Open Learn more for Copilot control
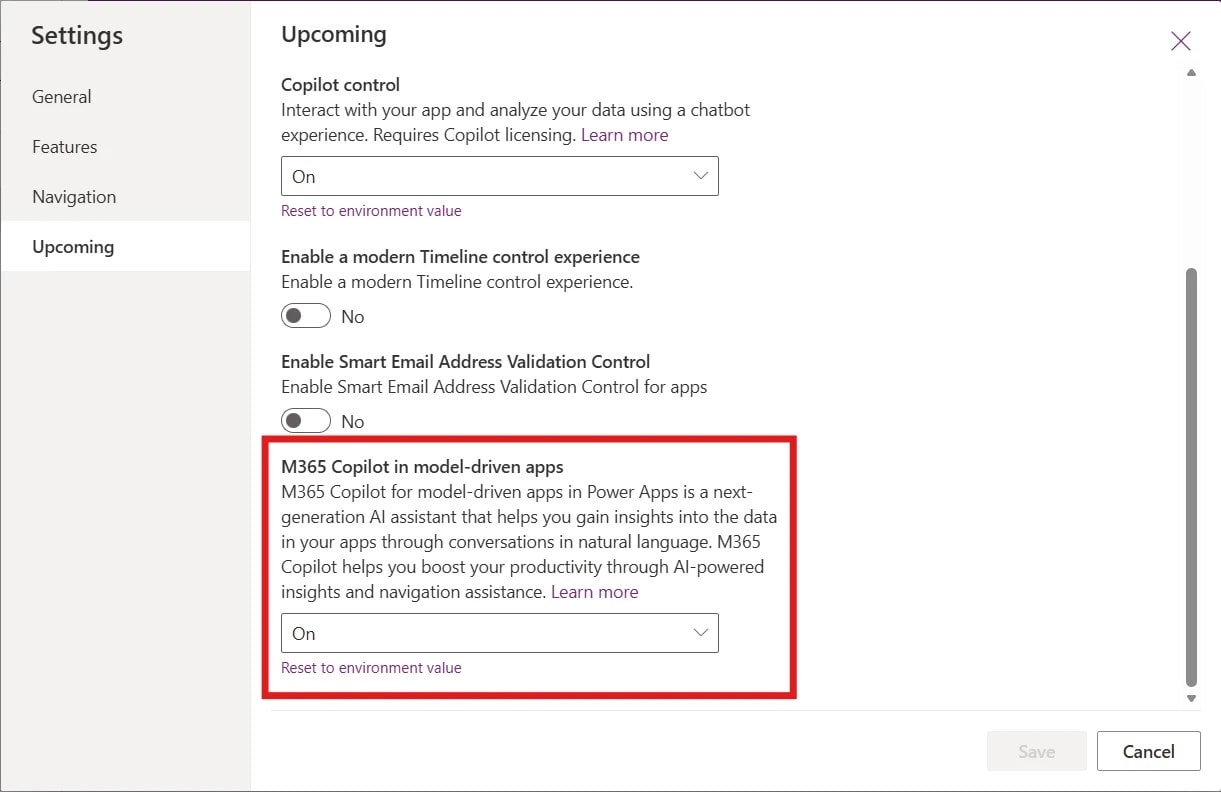The width and height of the screenshot is (1221, 792). coord(624,134)
